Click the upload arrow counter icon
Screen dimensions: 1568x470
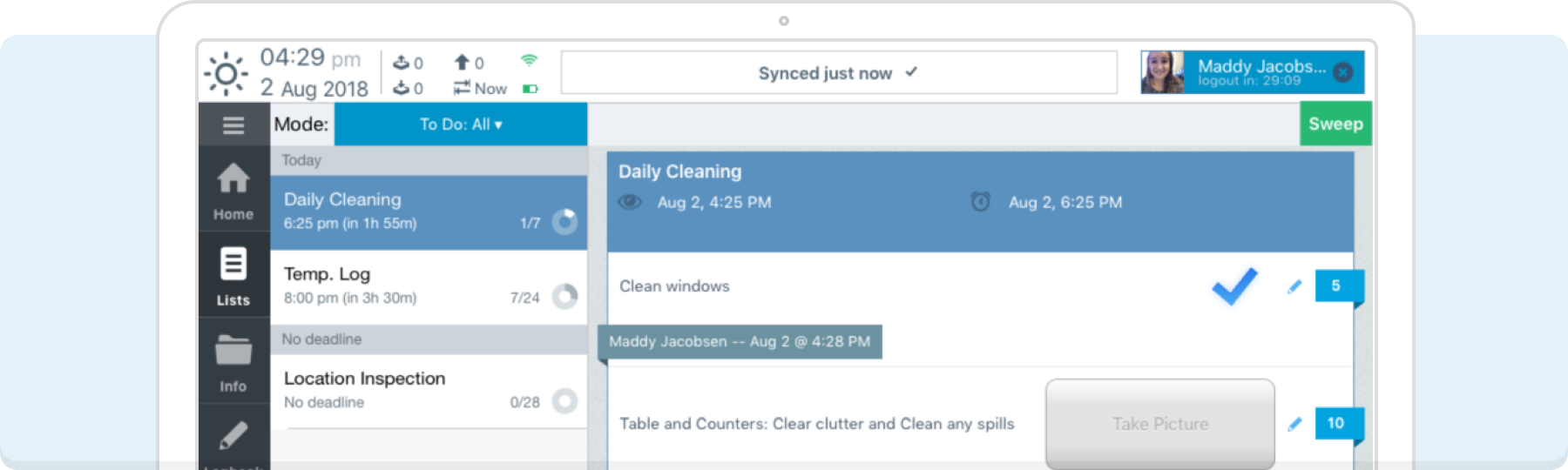point(468,62)
